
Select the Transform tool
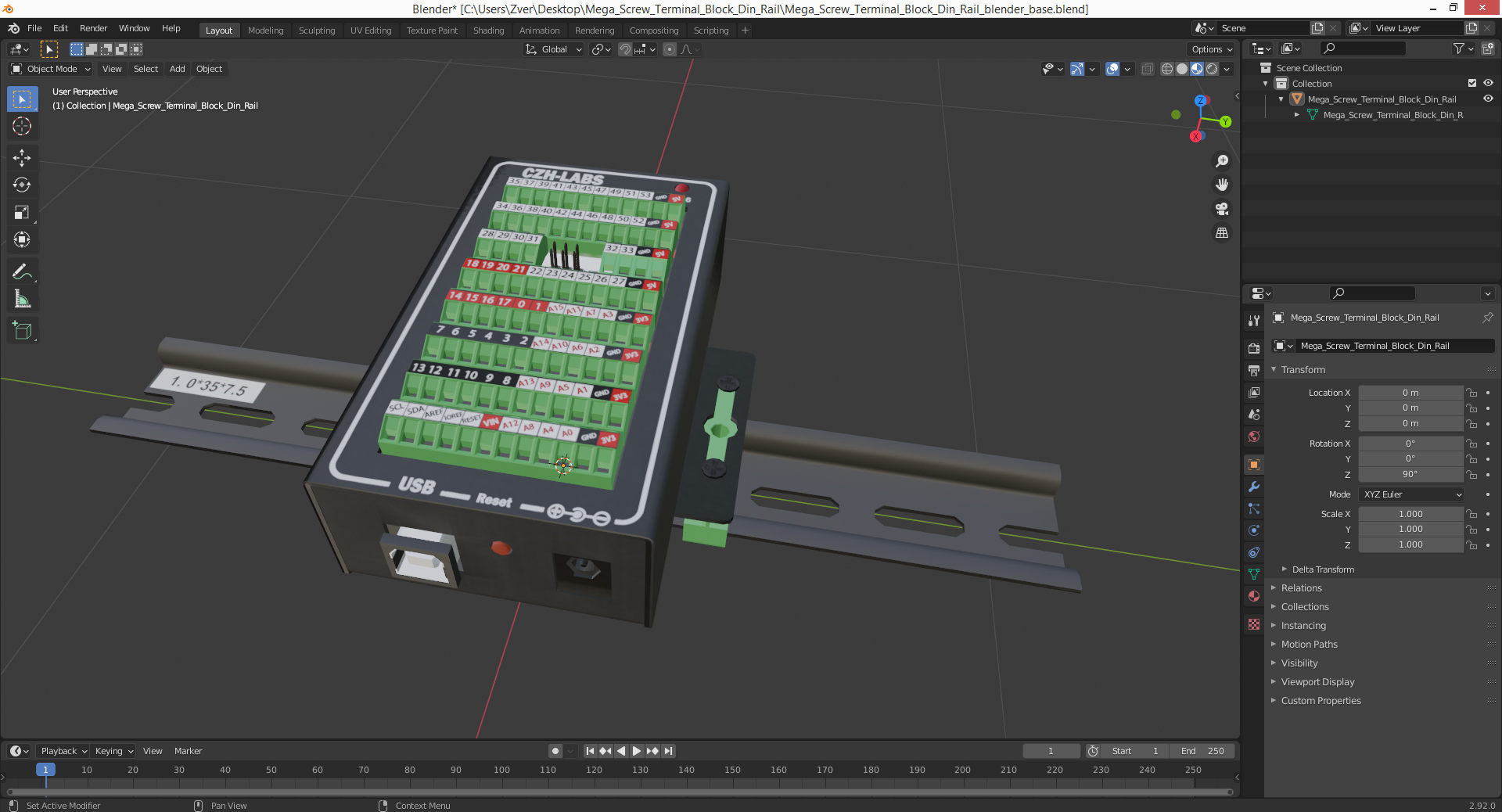click(22, 240)
